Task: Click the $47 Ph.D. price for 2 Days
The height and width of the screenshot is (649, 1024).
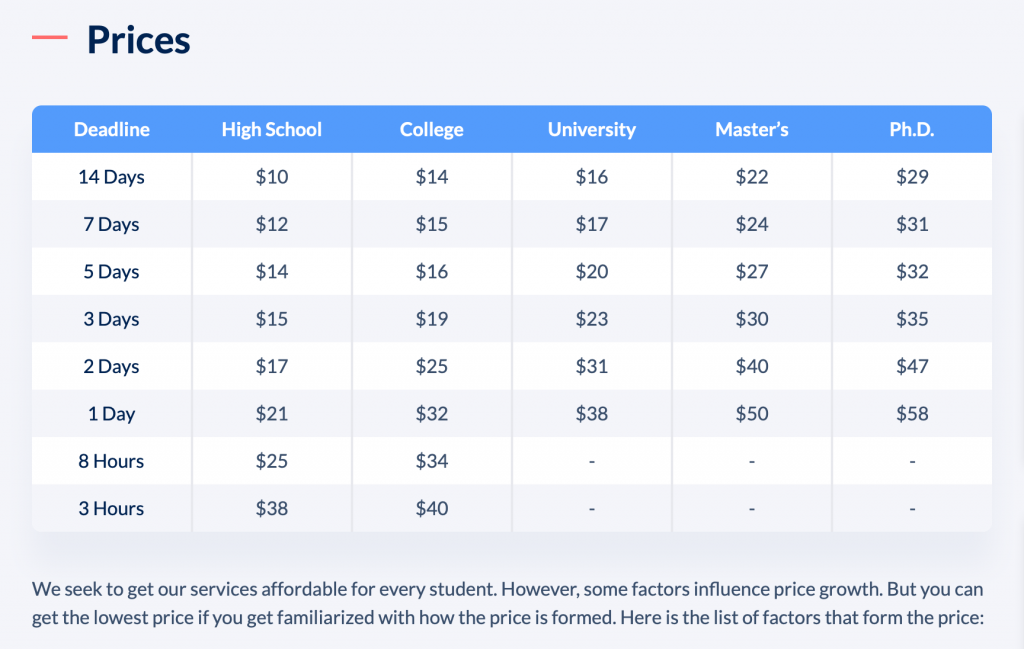Action: click(912, 366)
